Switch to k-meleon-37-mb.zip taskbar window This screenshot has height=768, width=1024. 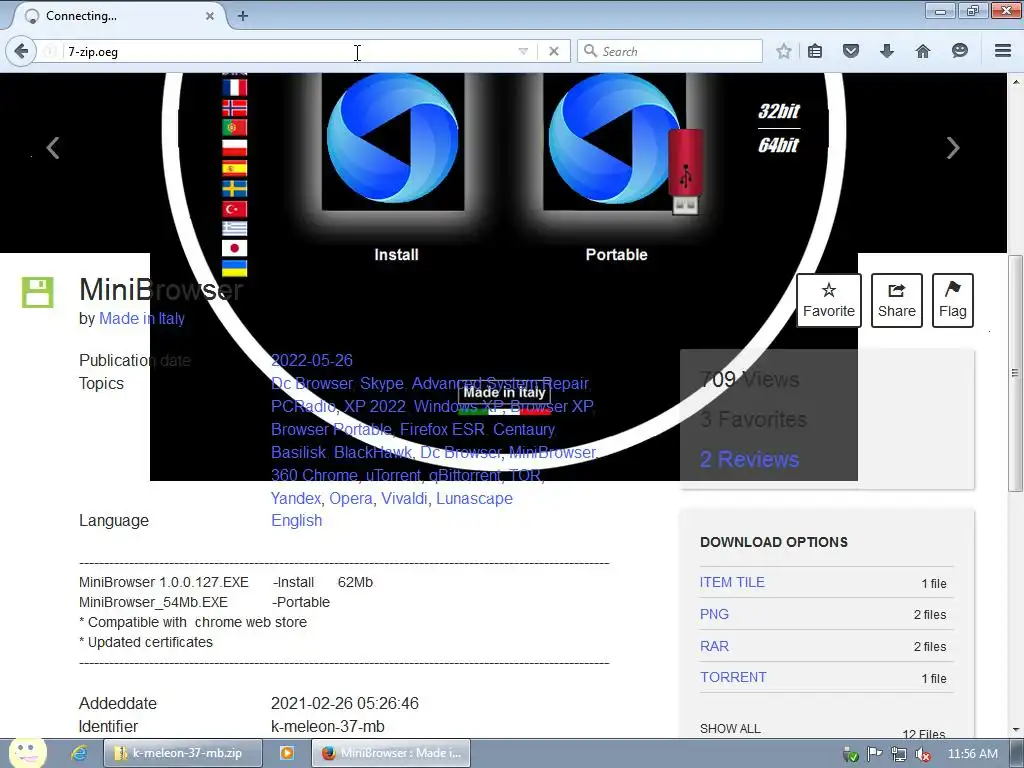(x=184, y=753)
